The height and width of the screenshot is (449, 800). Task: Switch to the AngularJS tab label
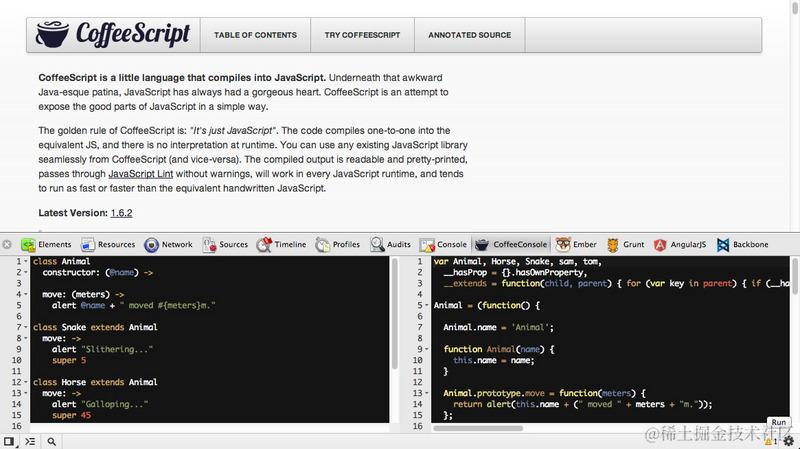tap(688, 244)
